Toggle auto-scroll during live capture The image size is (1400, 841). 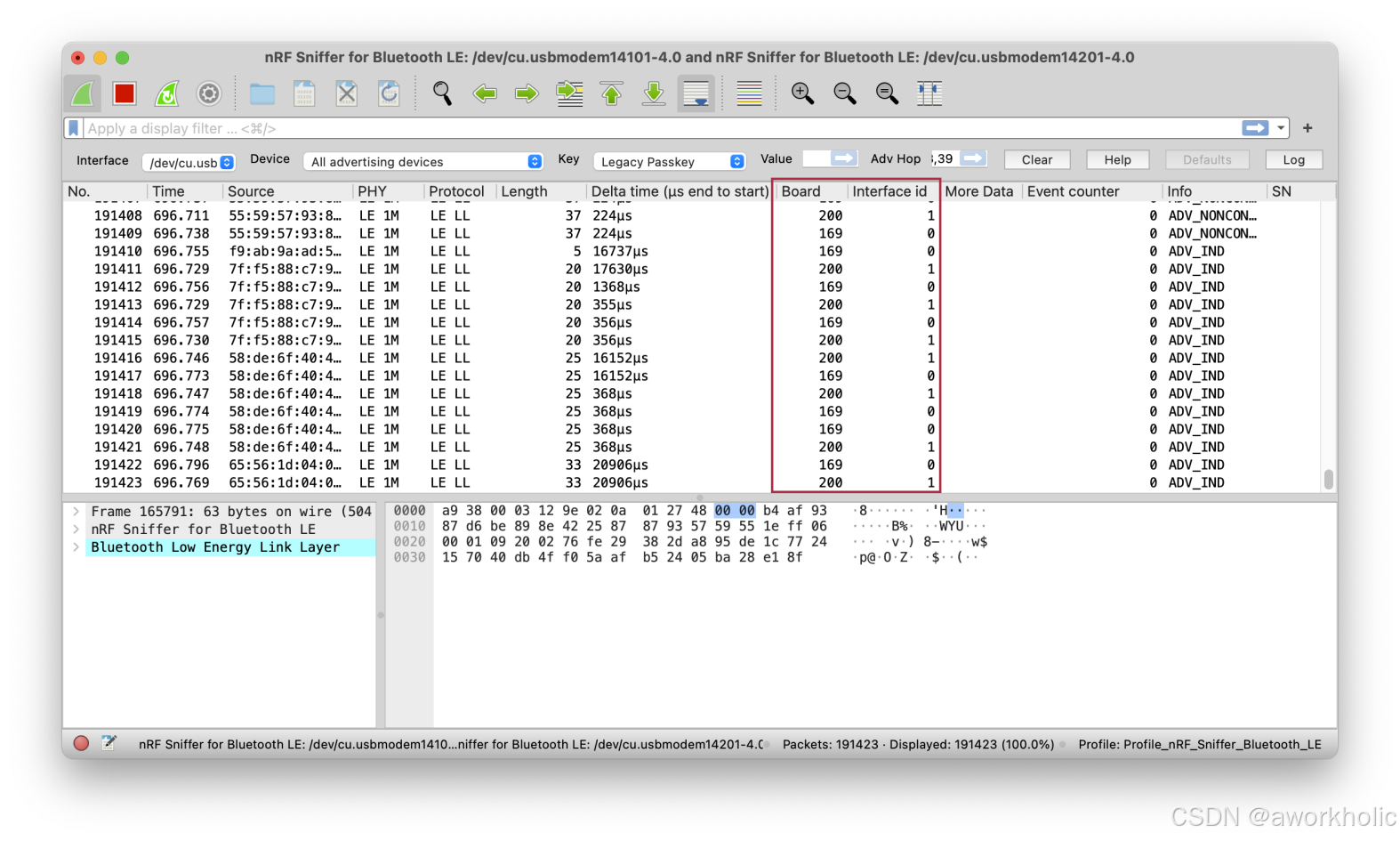click(696, 93)
